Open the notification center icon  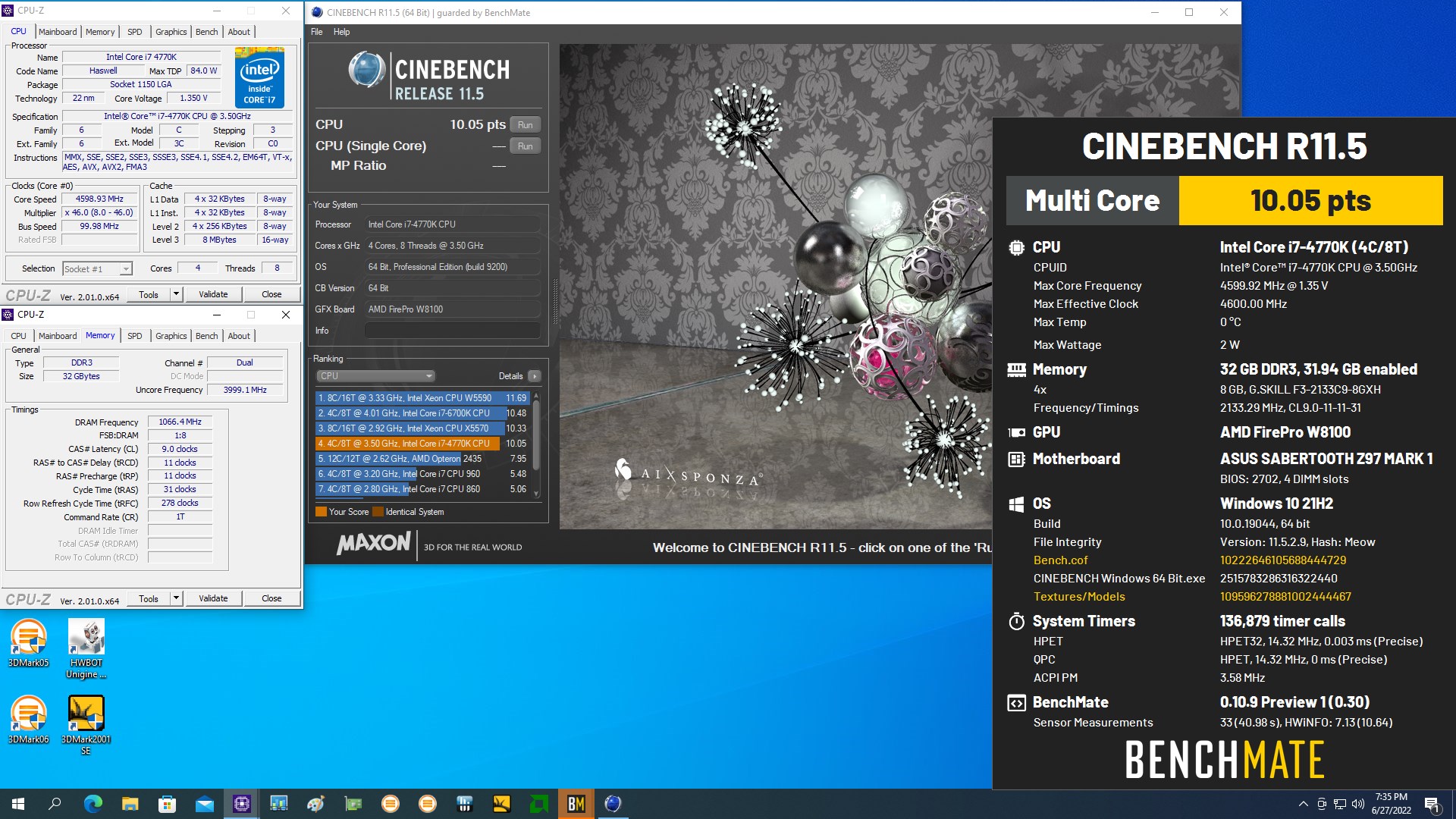pyautogui.click(x=1432, y=804)
